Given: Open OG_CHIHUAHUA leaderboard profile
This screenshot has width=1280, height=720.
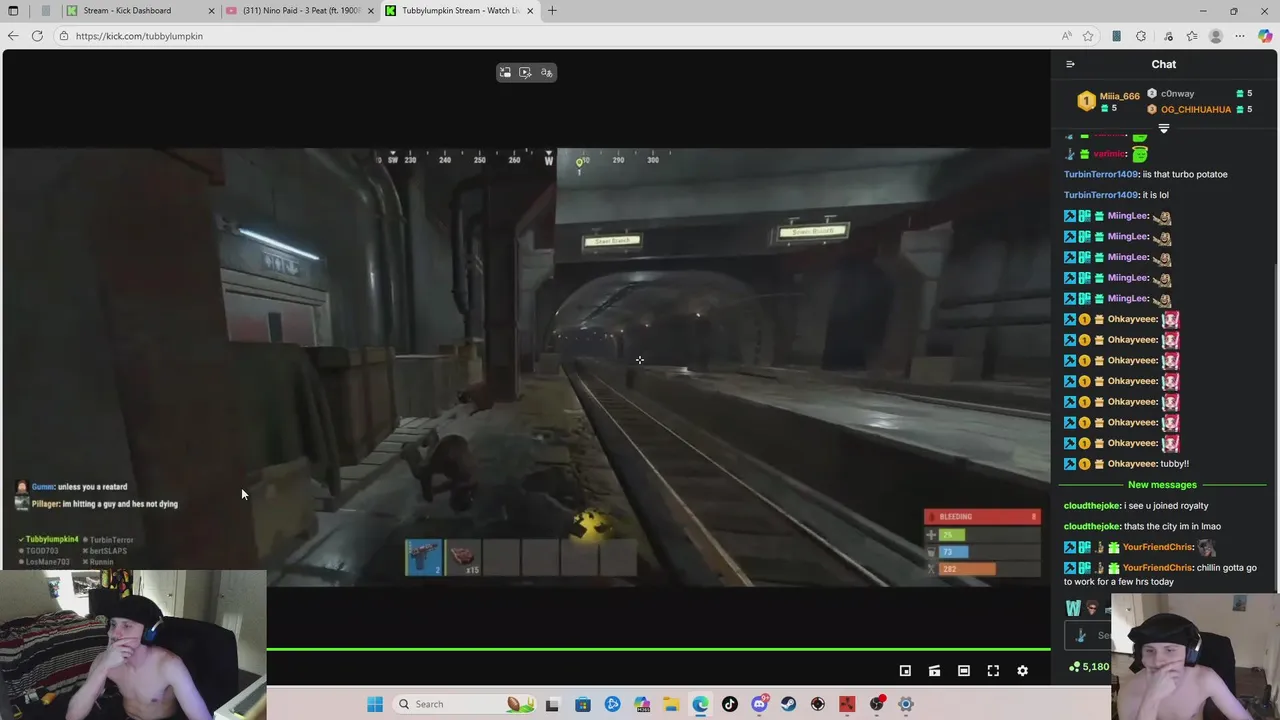Looking at the screenshot, I should [x=1196, y=110].
